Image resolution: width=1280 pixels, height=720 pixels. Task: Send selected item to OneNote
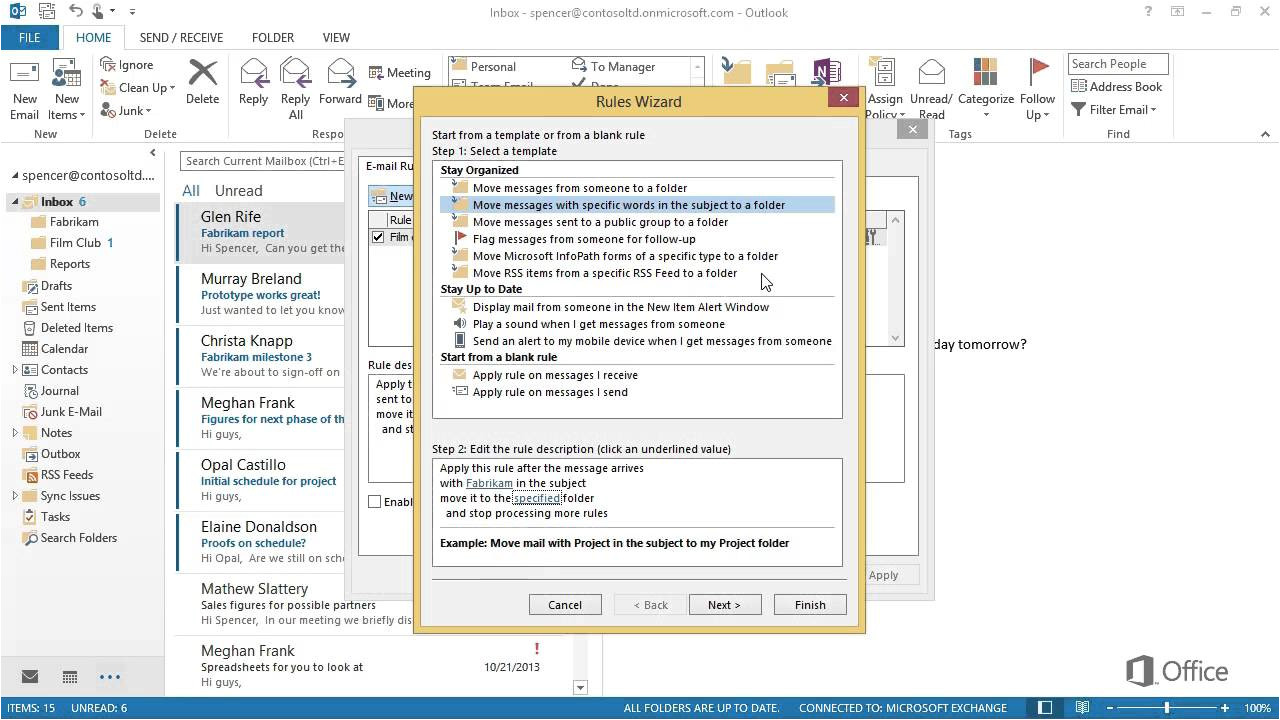click(x=826, y=72)
